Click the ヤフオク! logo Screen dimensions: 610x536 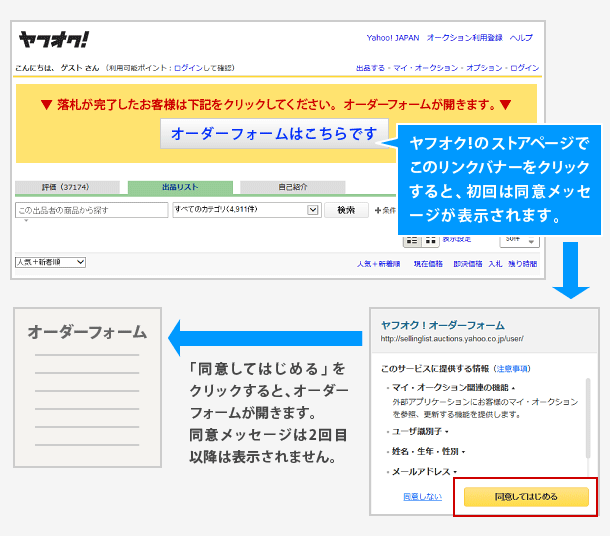pyautogui.click(x=54, y=39)
